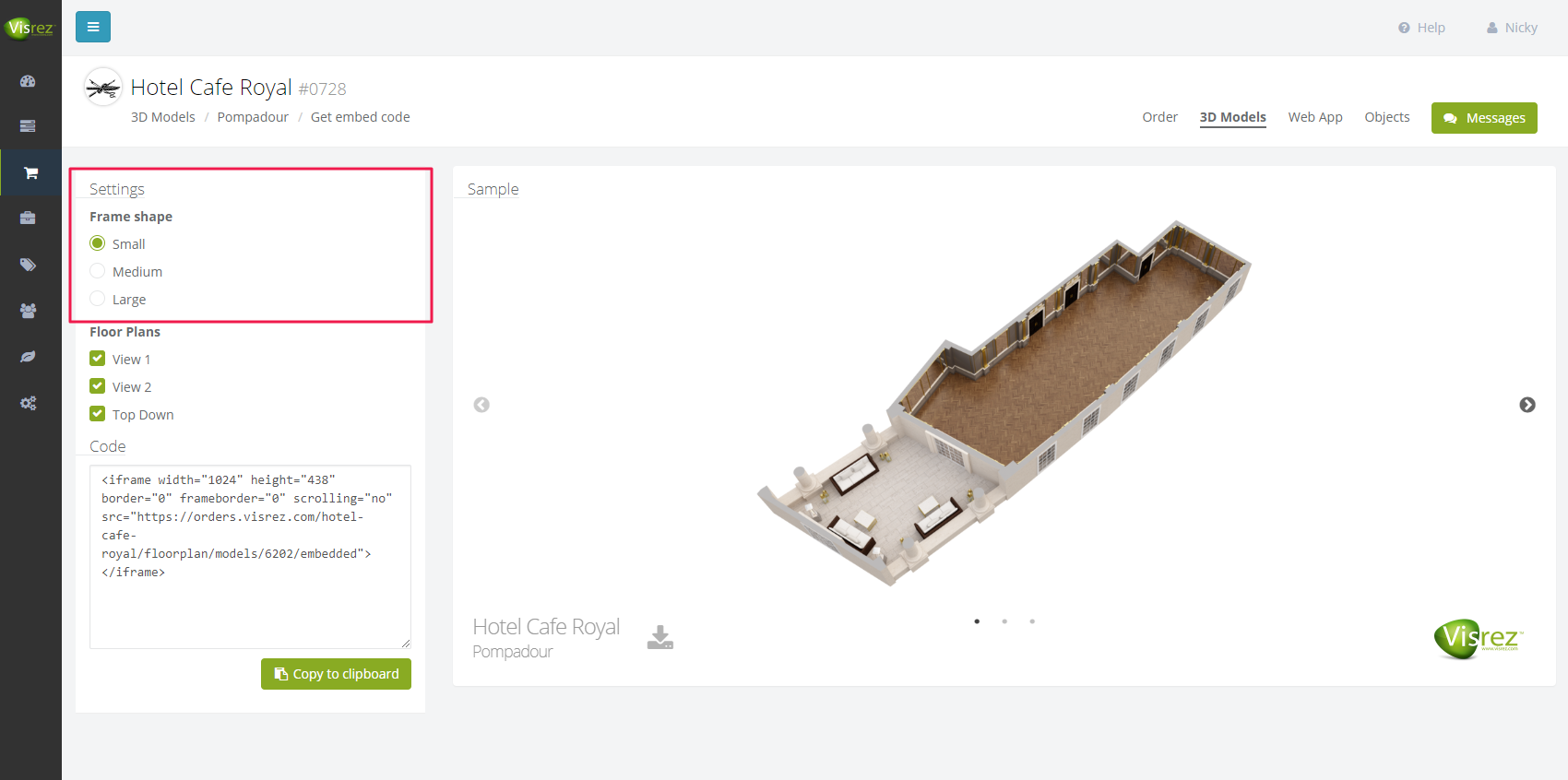Open the dashboard gauge sidebar icon
This screenshot has width=1568, height=780.
(29, 81)
